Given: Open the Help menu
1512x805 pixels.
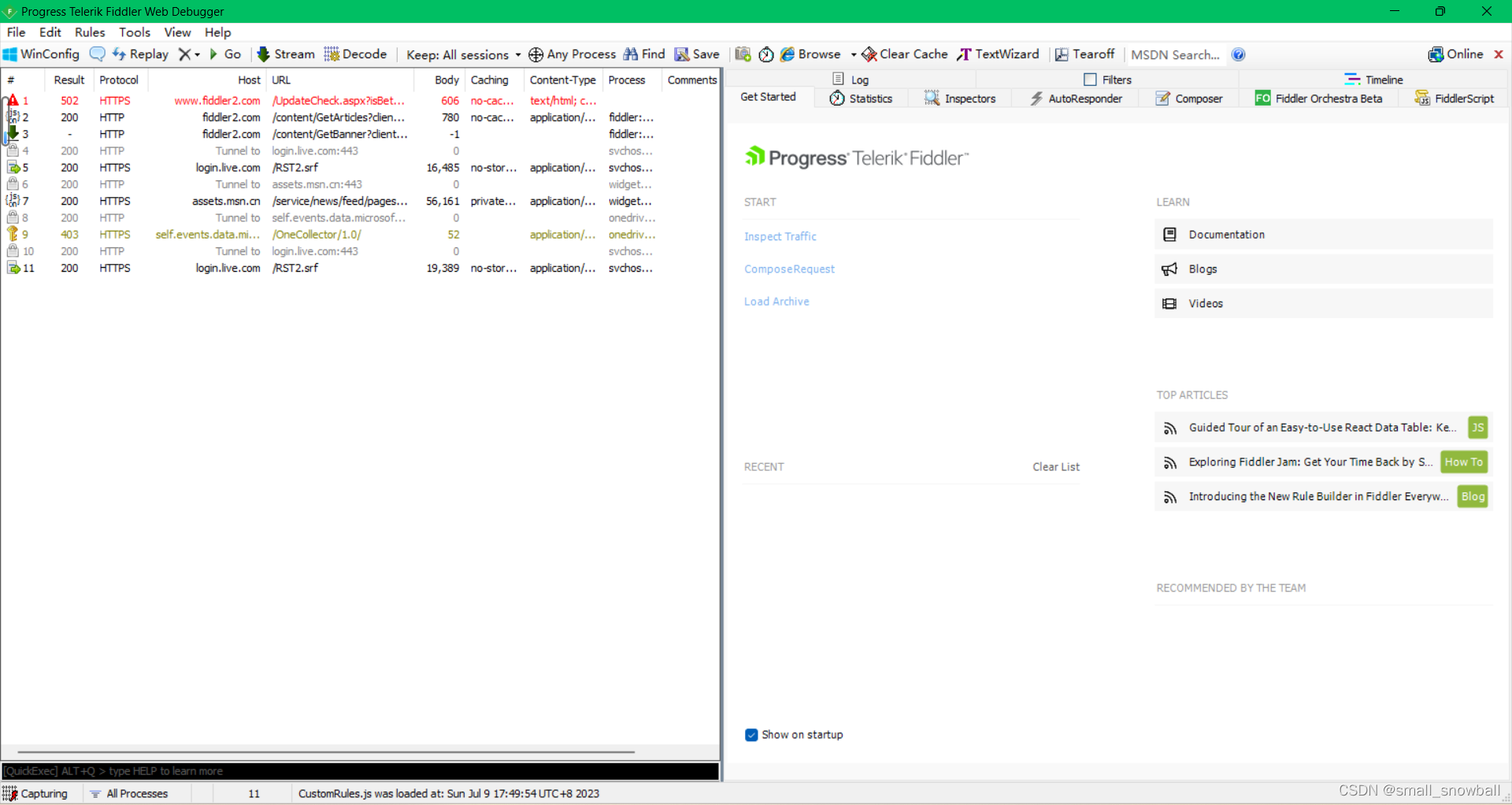Looking at the screenshot, I should pyautogui.click(x=217, y=32).
